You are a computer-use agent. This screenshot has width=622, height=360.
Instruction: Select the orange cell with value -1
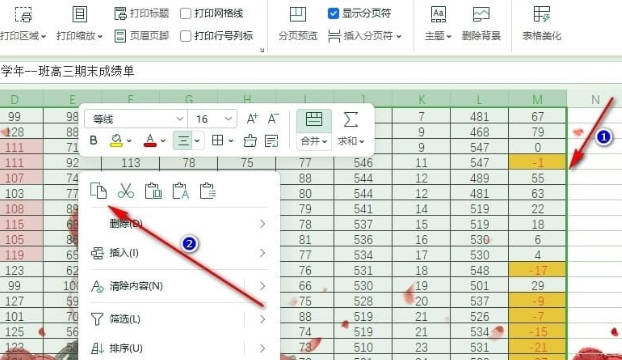[x=538, y=163]
